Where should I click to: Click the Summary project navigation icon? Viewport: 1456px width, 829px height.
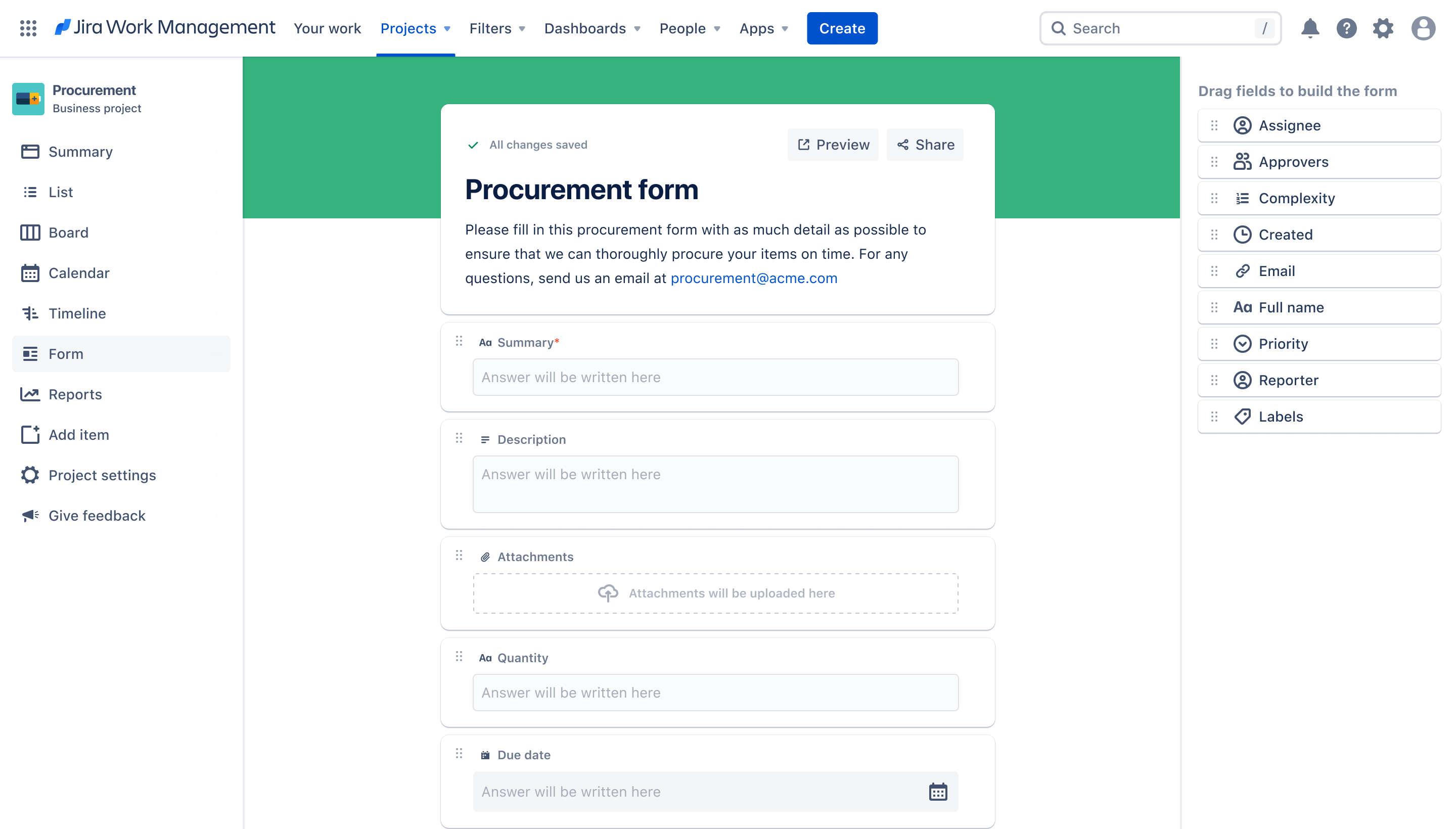coord(30,151)
